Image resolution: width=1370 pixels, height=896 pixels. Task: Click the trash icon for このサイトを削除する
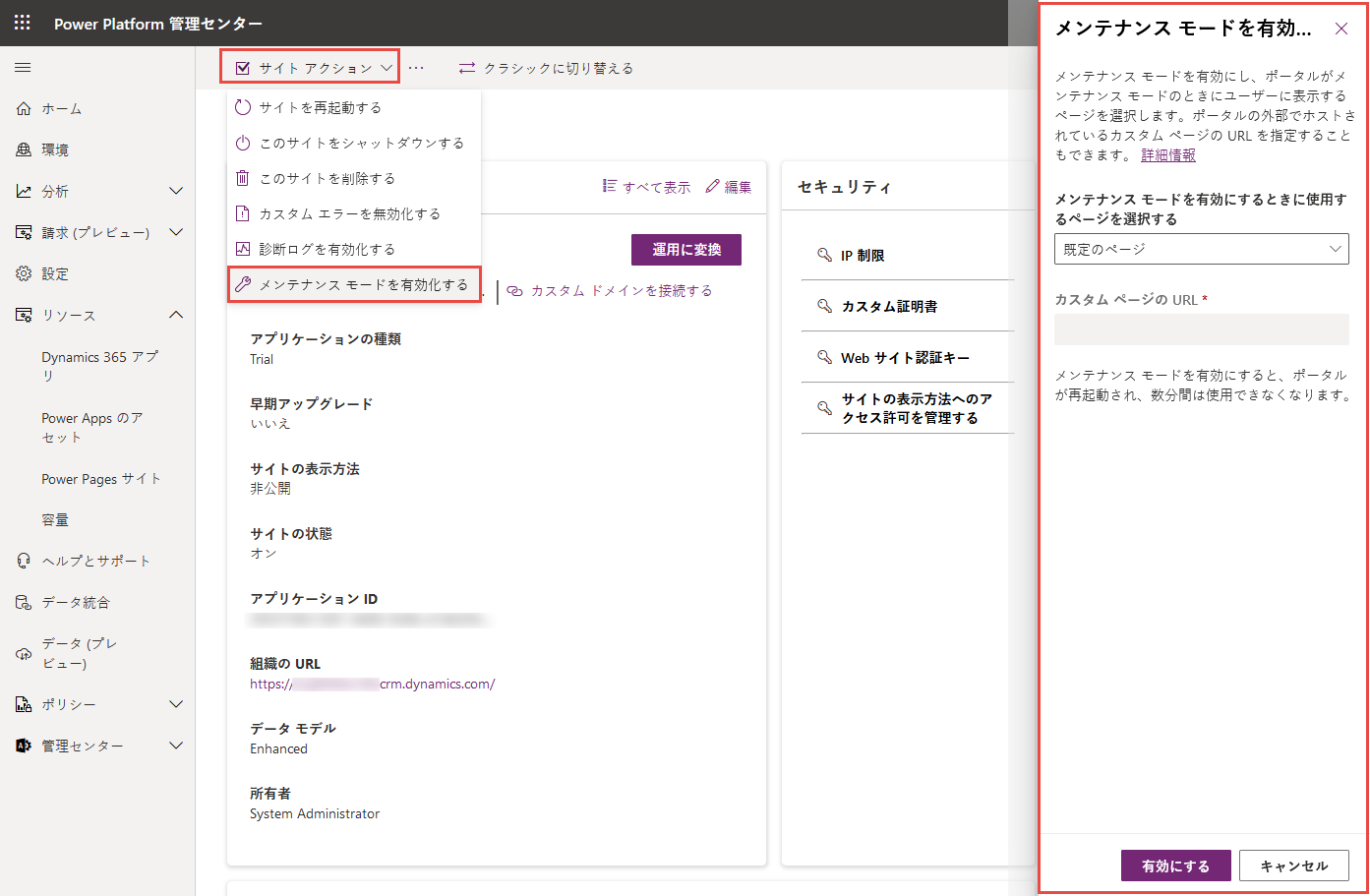point(243,178)
